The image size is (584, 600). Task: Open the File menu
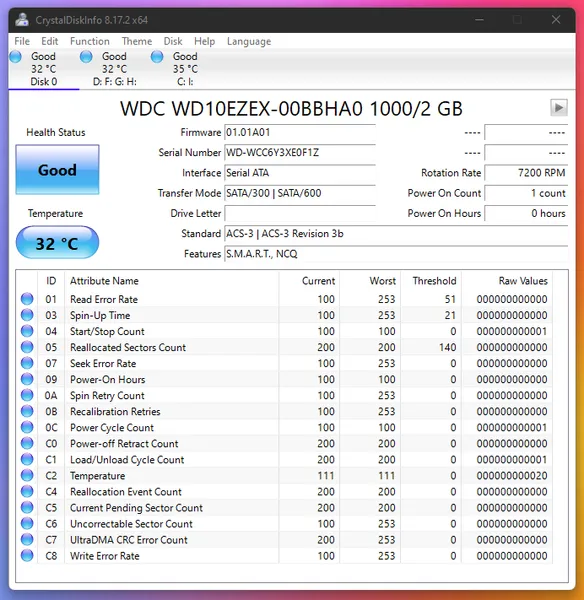tap(22, 41)
